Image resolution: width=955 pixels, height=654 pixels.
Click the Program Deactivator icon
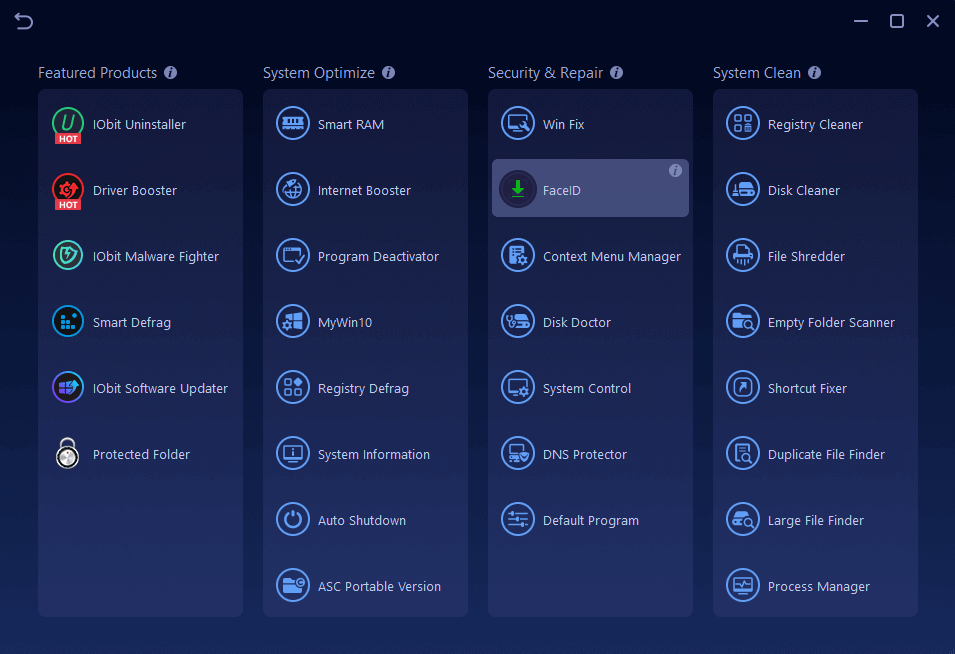[x=293, y=256]
